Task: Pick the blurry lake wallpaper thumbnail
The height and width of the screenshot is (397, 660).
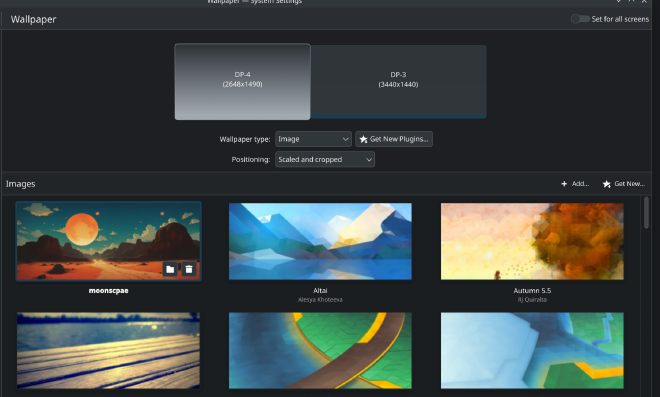Action: (x=109, y=350)
